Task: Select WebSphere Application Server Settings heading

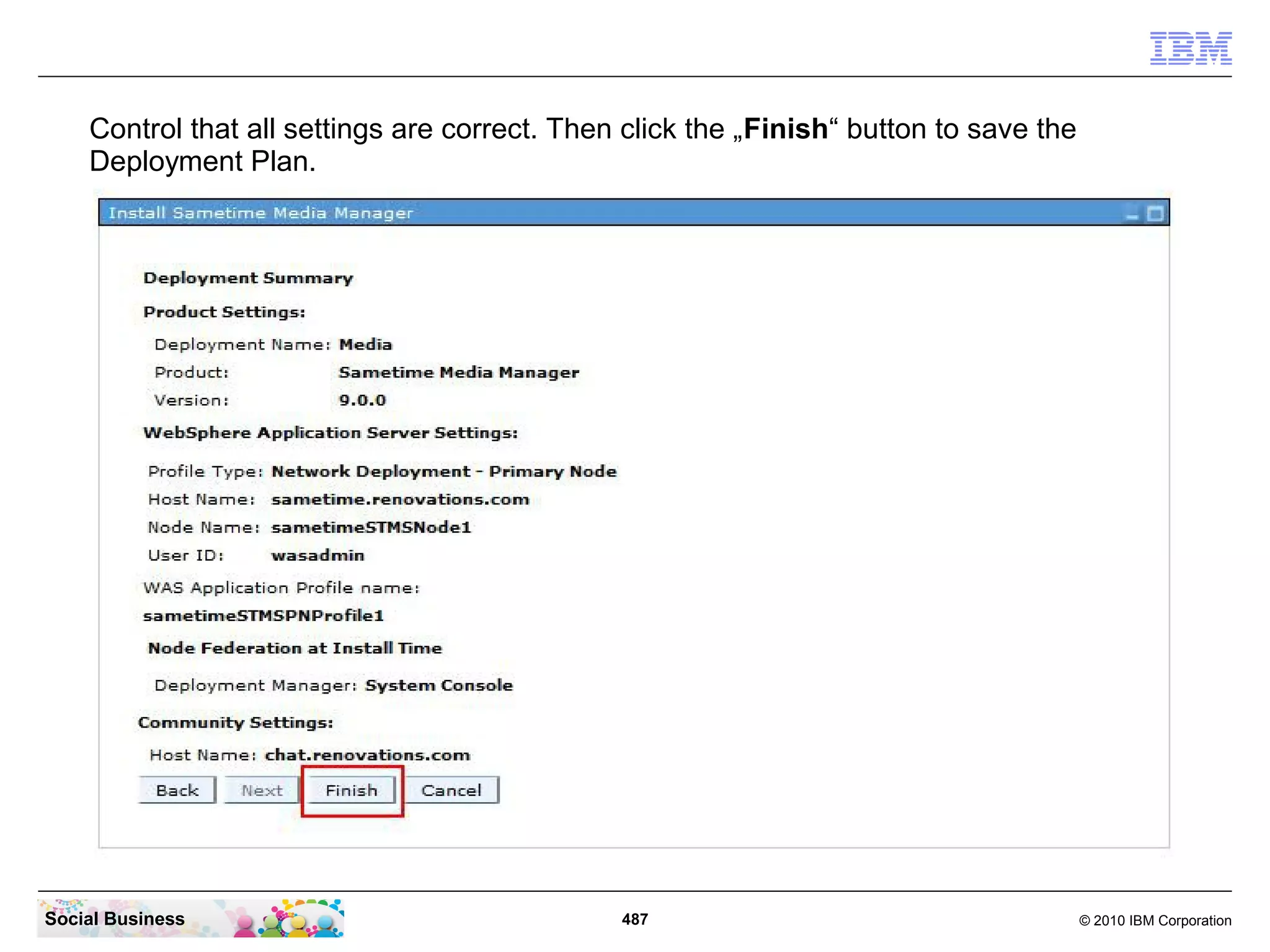Action: 331,433
